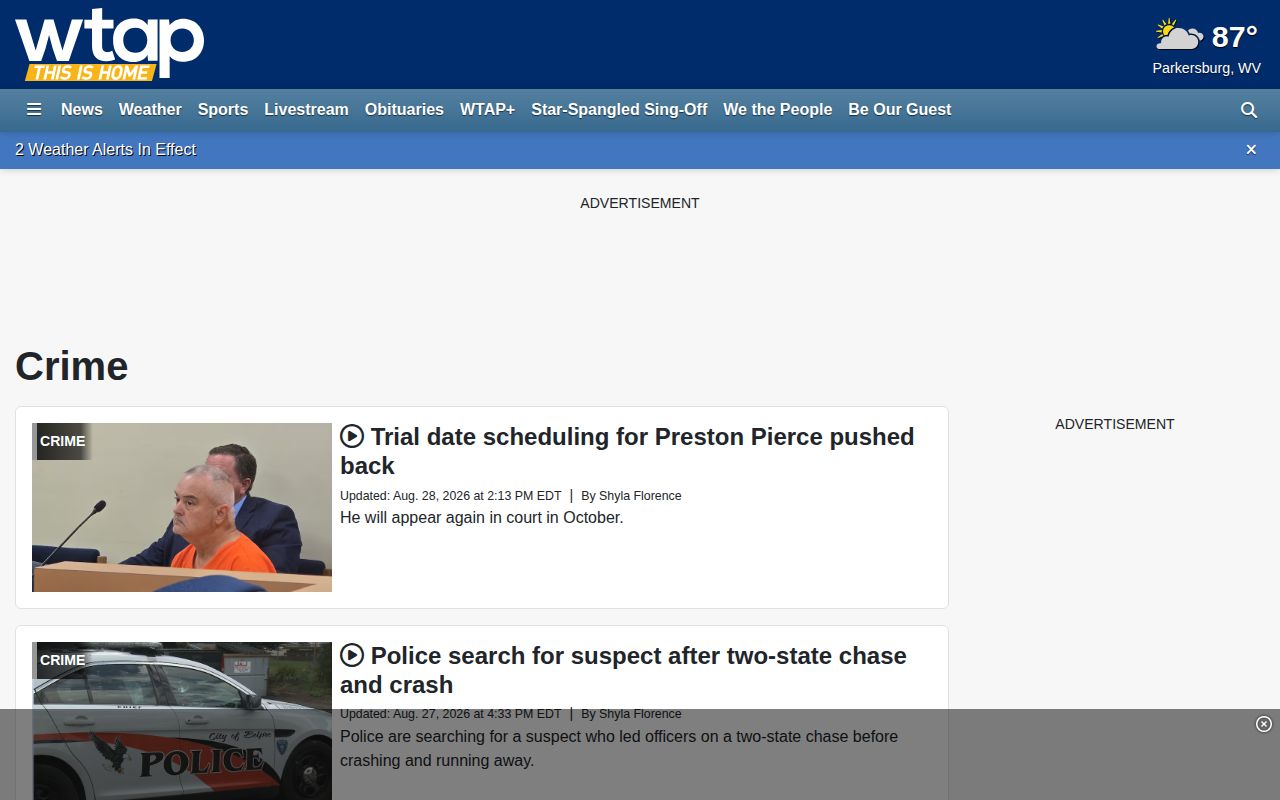
Task: Open the hamburger menu icon
Action: point(34,110)
